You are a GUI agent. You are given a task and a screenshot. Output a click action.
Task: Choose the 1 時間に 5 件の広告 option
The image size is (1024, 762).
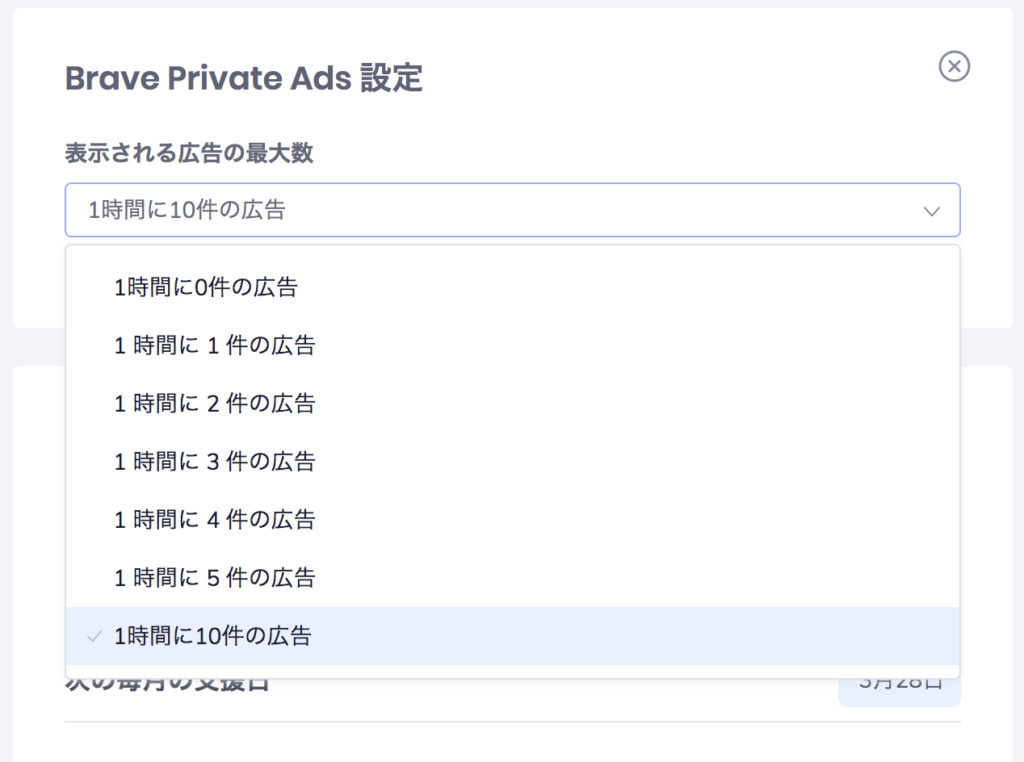click(512, 577)
